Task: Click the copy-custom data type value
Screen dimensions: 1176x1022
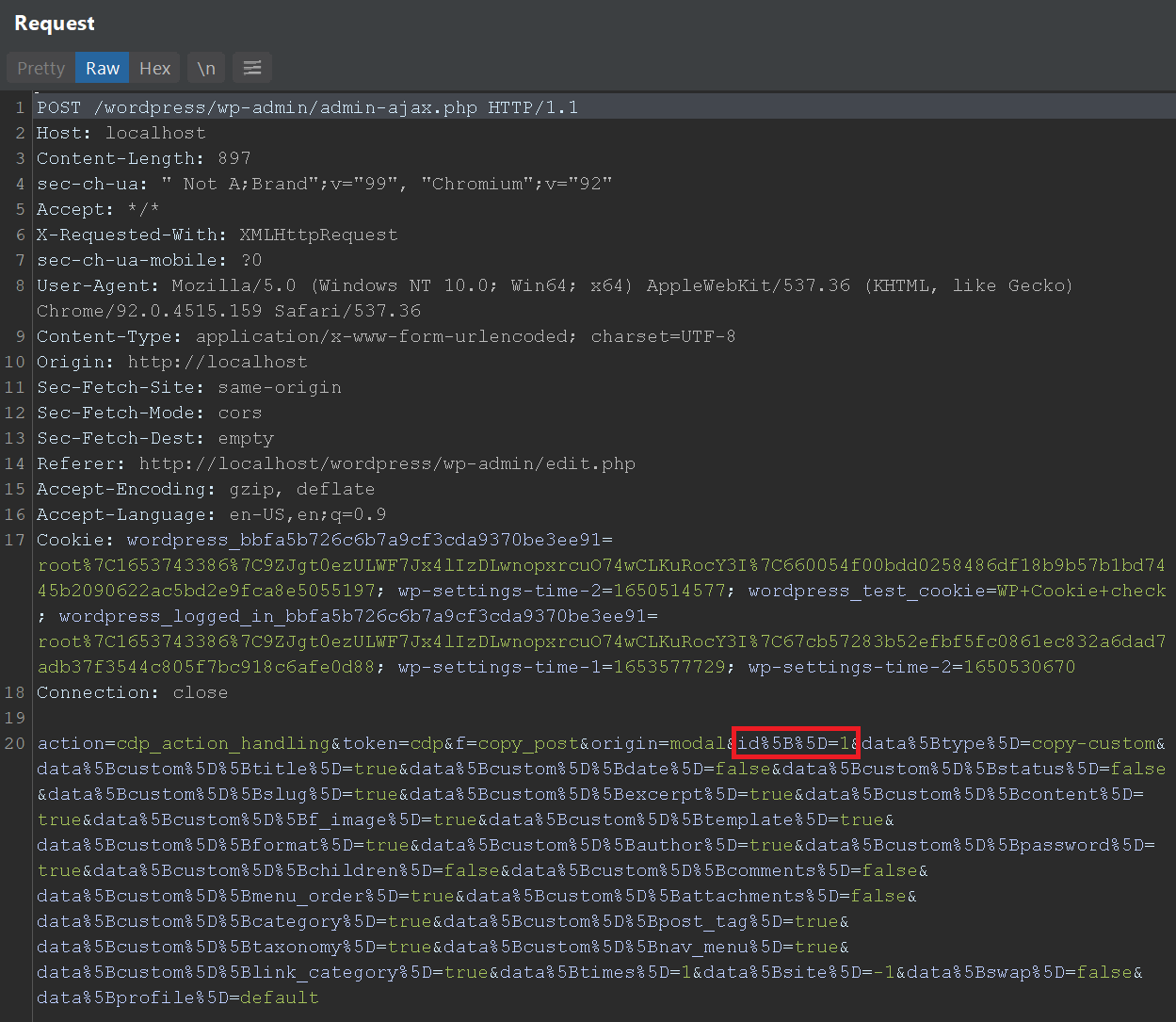Action: 1093,743
